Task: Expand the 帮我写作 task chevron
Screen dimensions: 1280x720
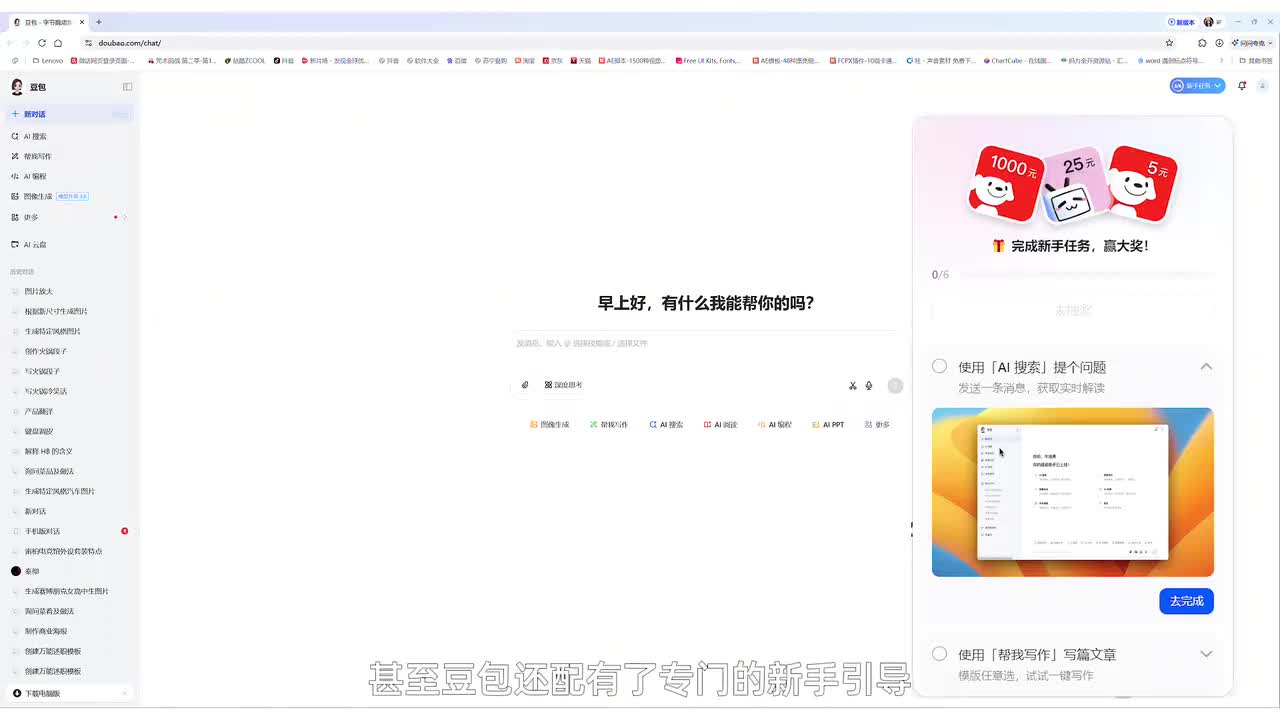Action: 1206,654
